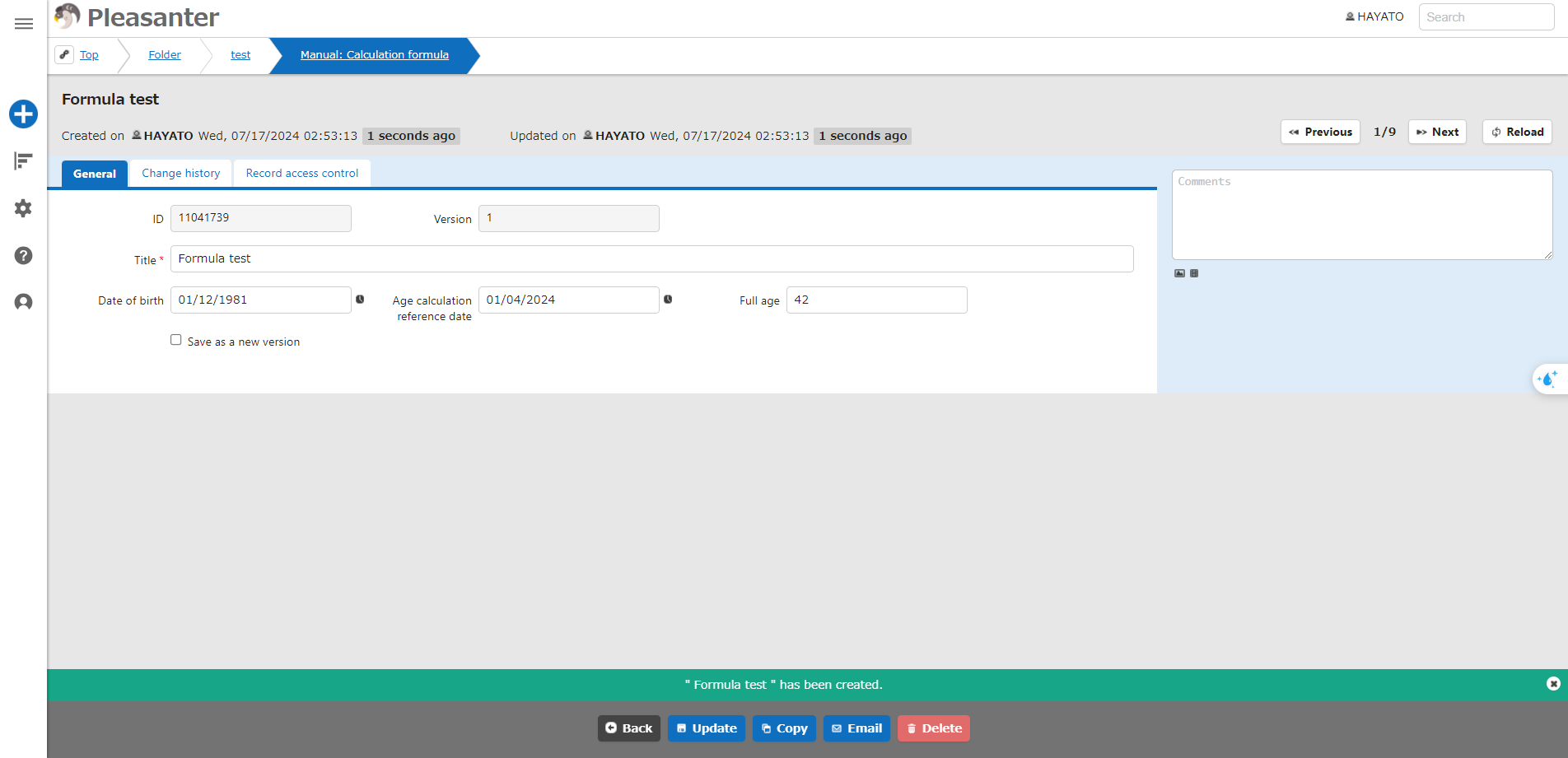Click the Update button

point(707,728)
